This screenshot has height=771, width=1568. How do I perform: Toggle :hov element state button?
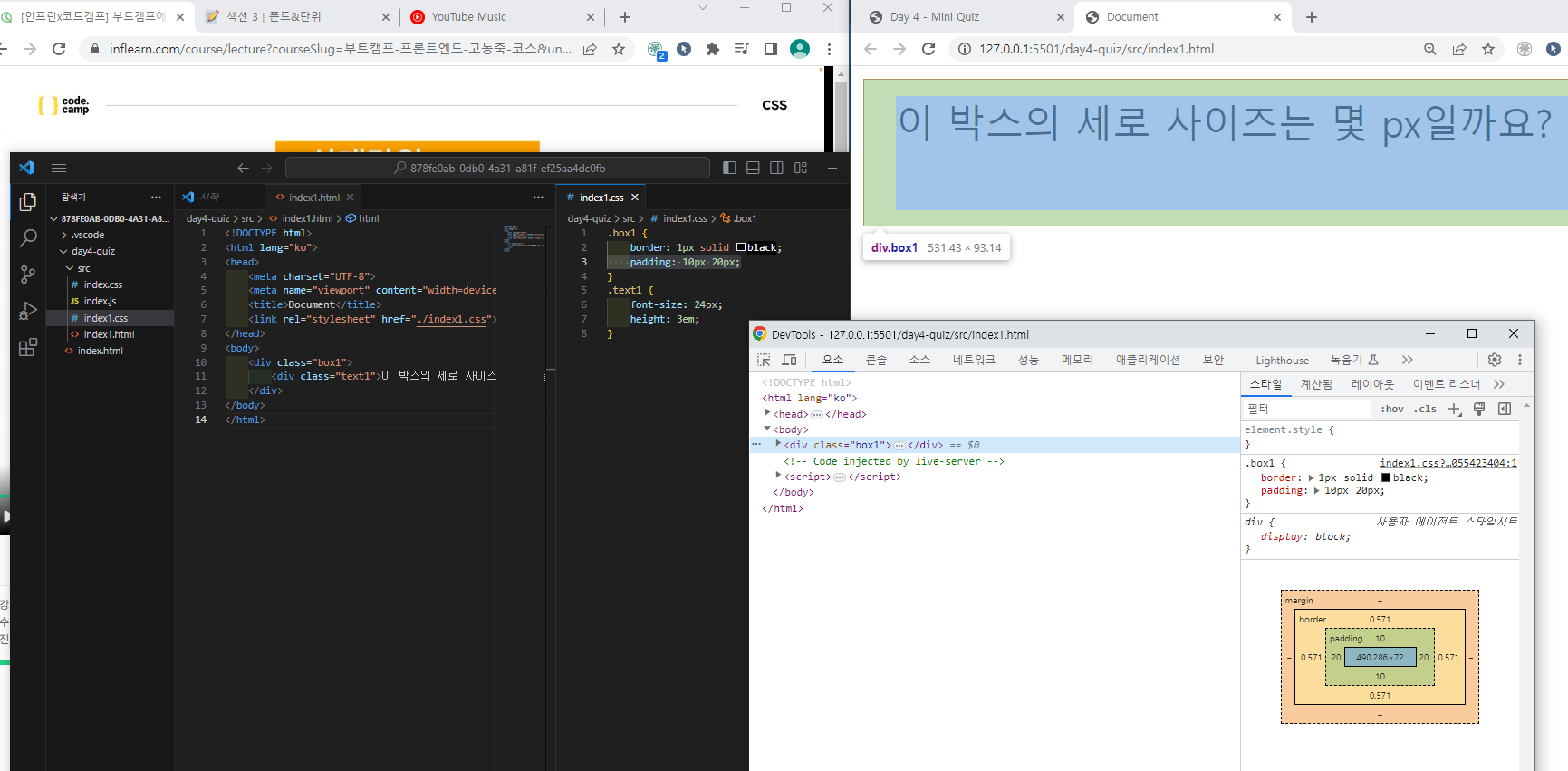(x=1392, y=409)
